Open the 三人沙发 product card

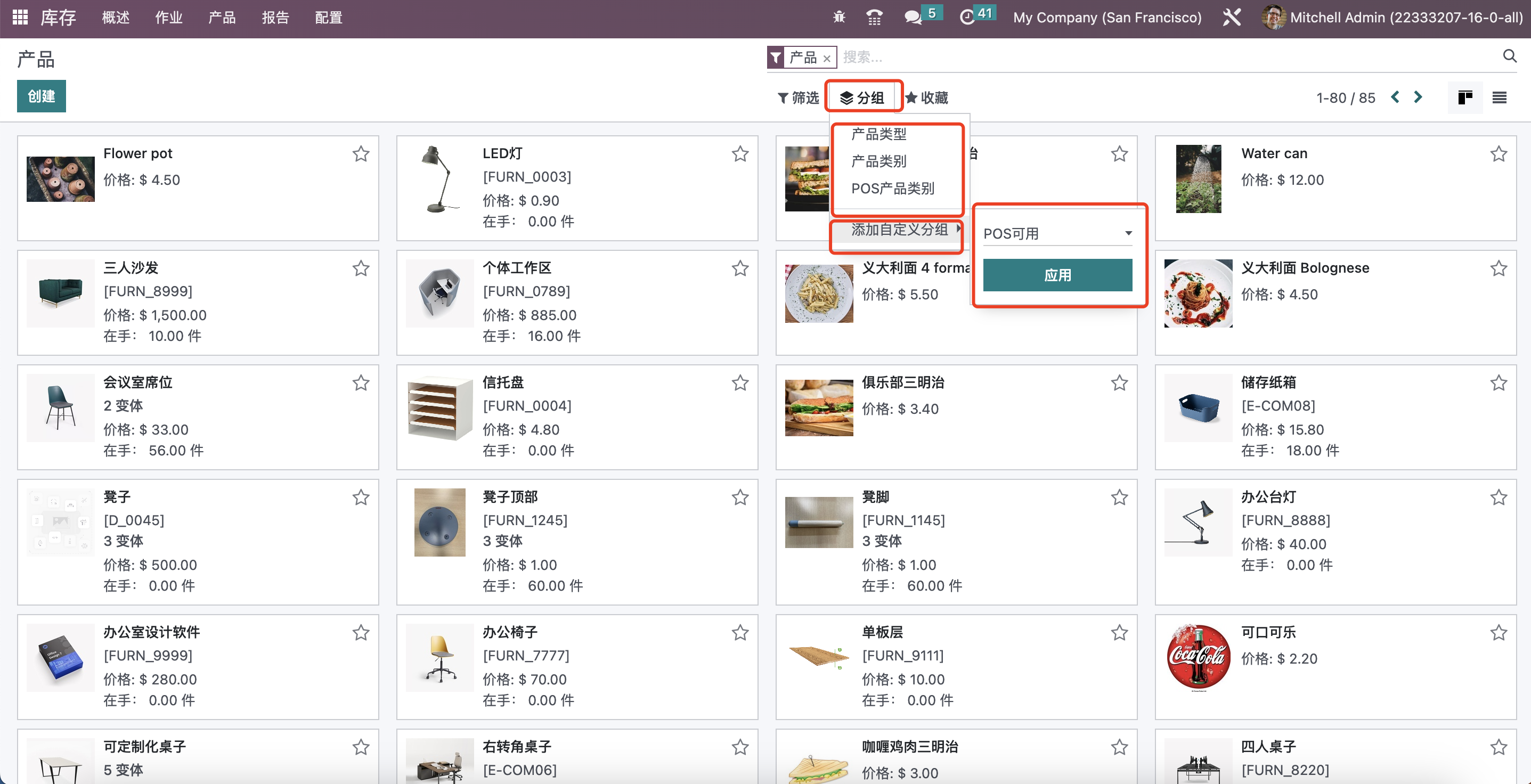[x=198, y=303]
